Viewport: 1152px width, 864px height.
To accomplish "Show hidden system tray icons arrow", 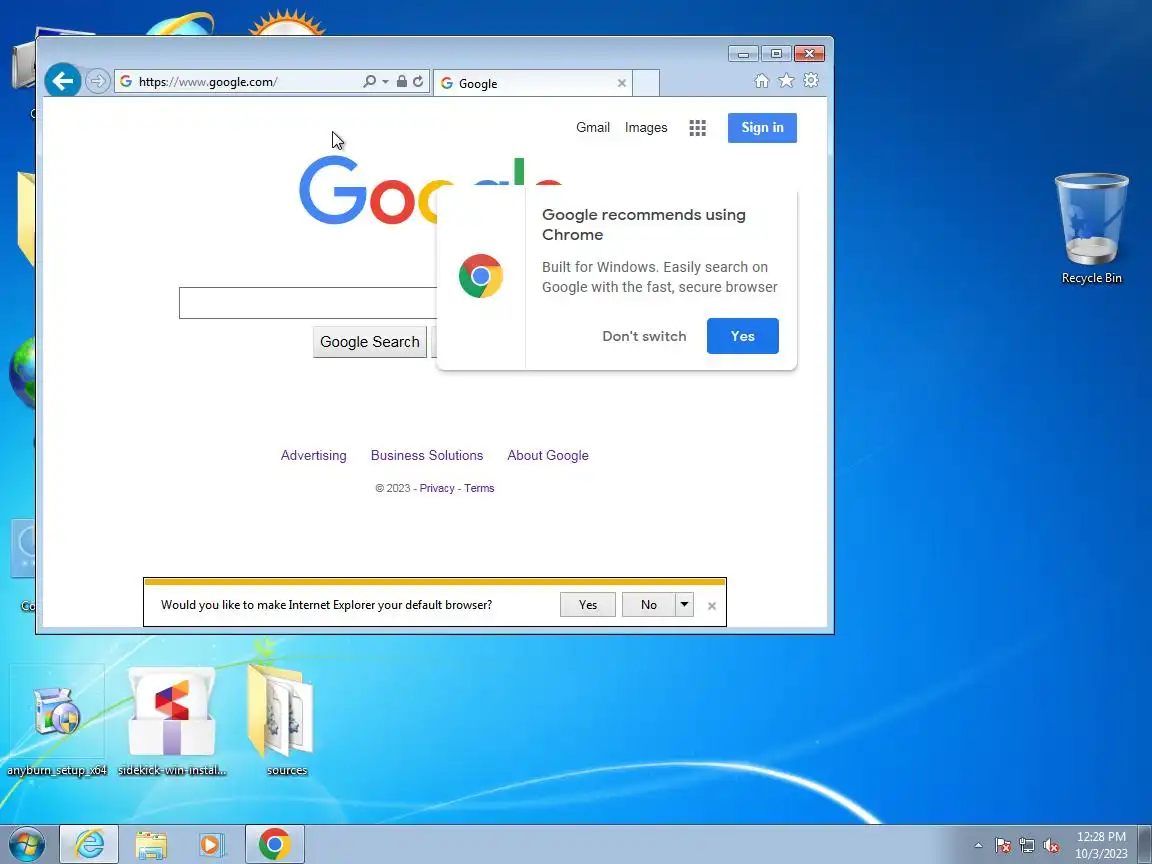I will click(978, 845).
